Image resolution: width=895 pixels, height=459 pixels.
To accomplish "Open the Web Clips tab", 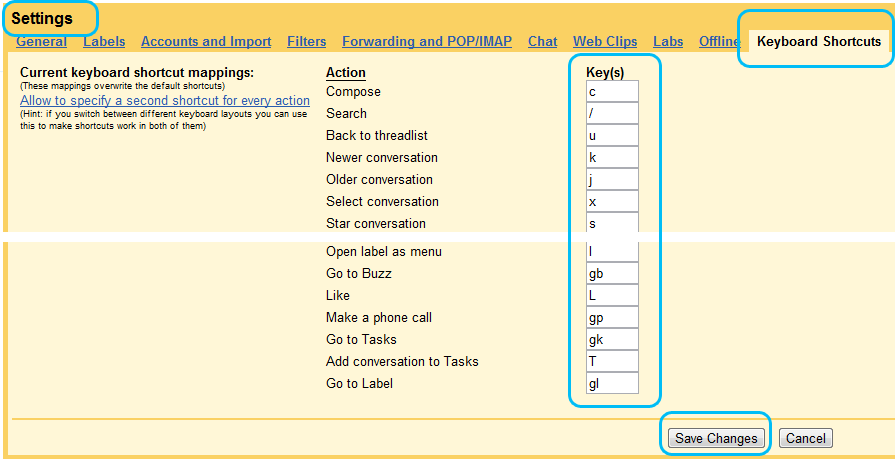I will (605, 42).
